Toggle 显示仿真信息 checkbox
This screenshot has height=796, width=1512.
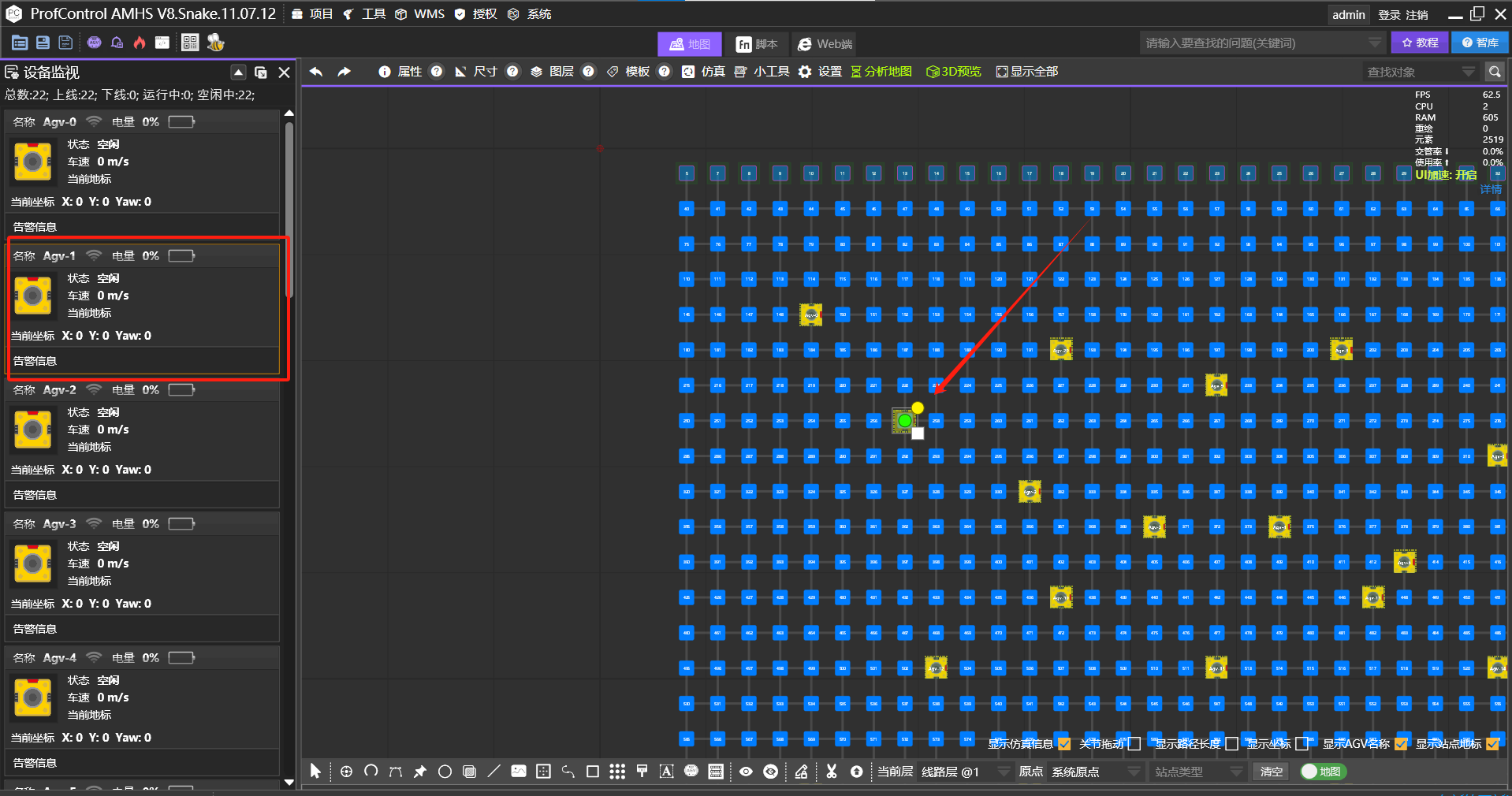pos(1064,744)
